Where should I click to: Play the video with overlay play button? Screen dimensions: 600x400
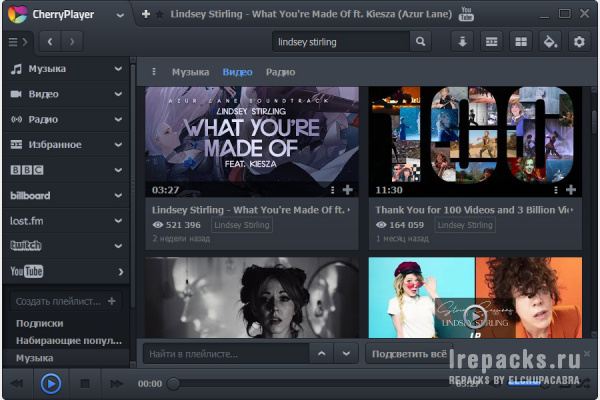(x=475, y=316)
